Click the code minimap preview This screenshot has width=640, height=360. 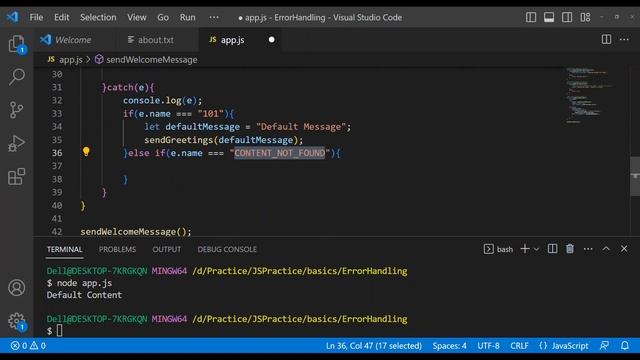tap(588, 95)
